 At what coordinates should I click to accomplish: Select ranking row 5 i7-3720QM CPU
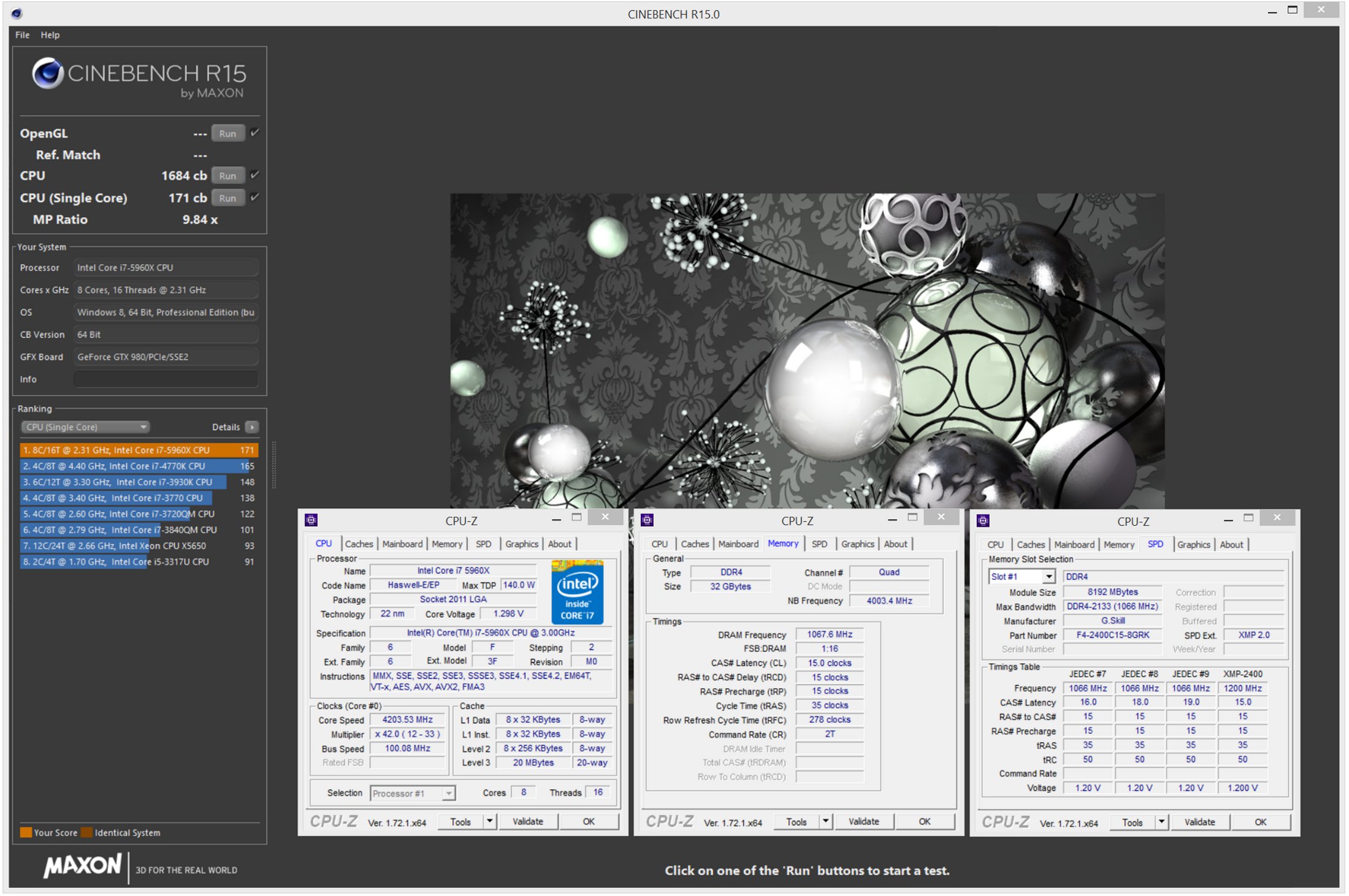click(x=139, y=514)
